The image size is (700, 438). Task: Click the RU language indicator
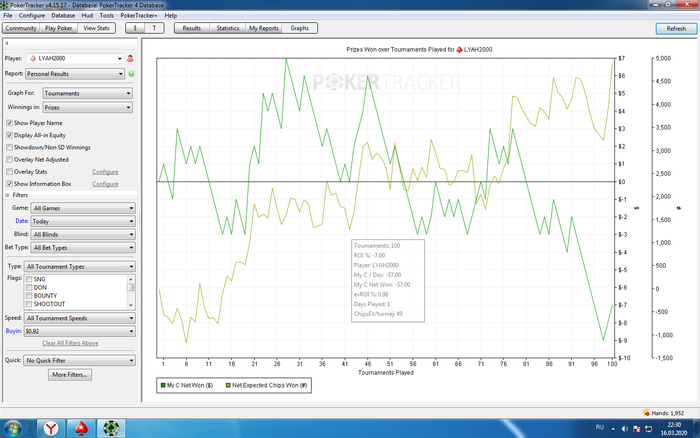click(x=600, y=427)
